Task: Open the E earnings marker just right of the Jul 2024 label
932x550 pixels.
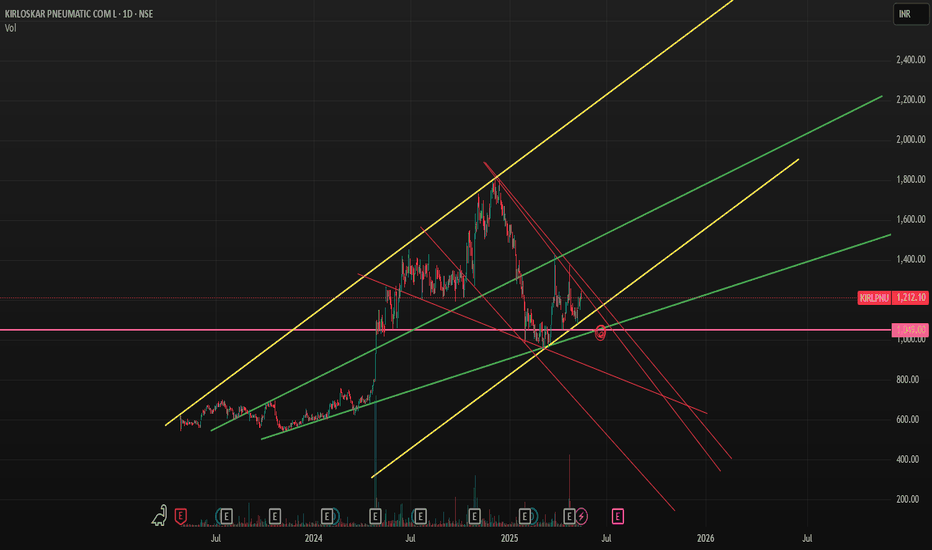Action: pyautogui.click(x=420, y=516)
